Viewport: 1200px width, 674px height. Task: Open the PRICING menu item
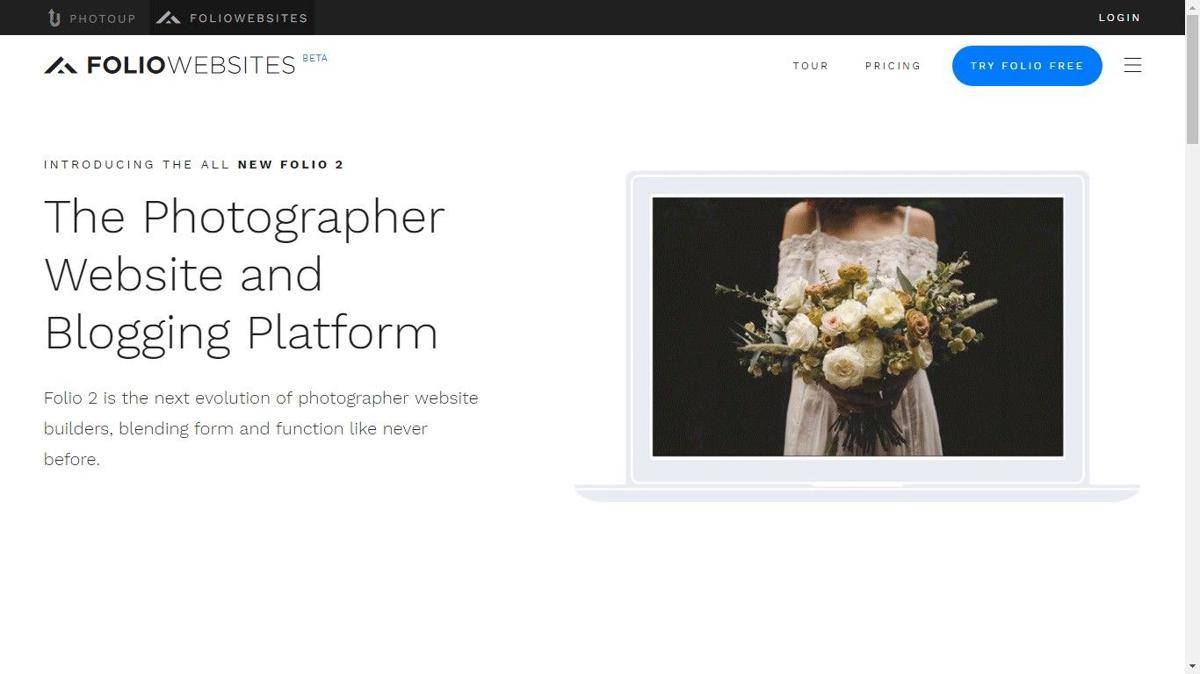point(893,66)
